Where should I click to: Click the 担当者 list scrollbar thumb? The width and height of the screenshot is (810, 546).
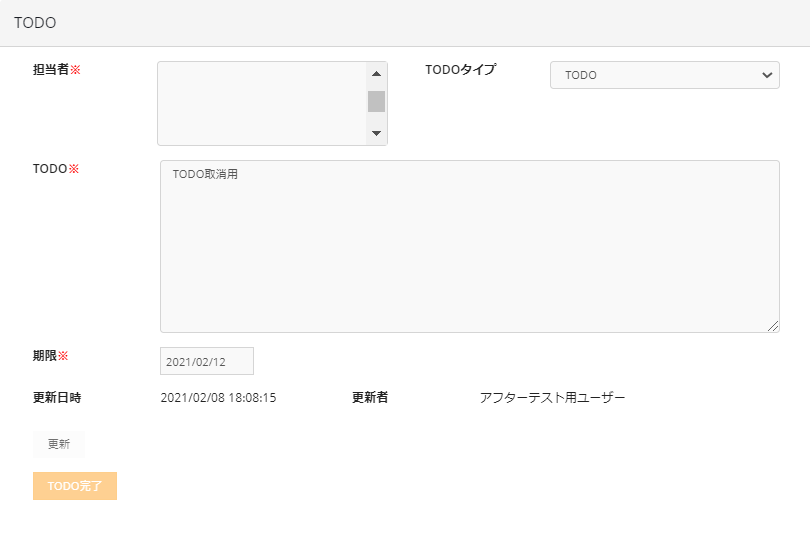click(376, 101)
